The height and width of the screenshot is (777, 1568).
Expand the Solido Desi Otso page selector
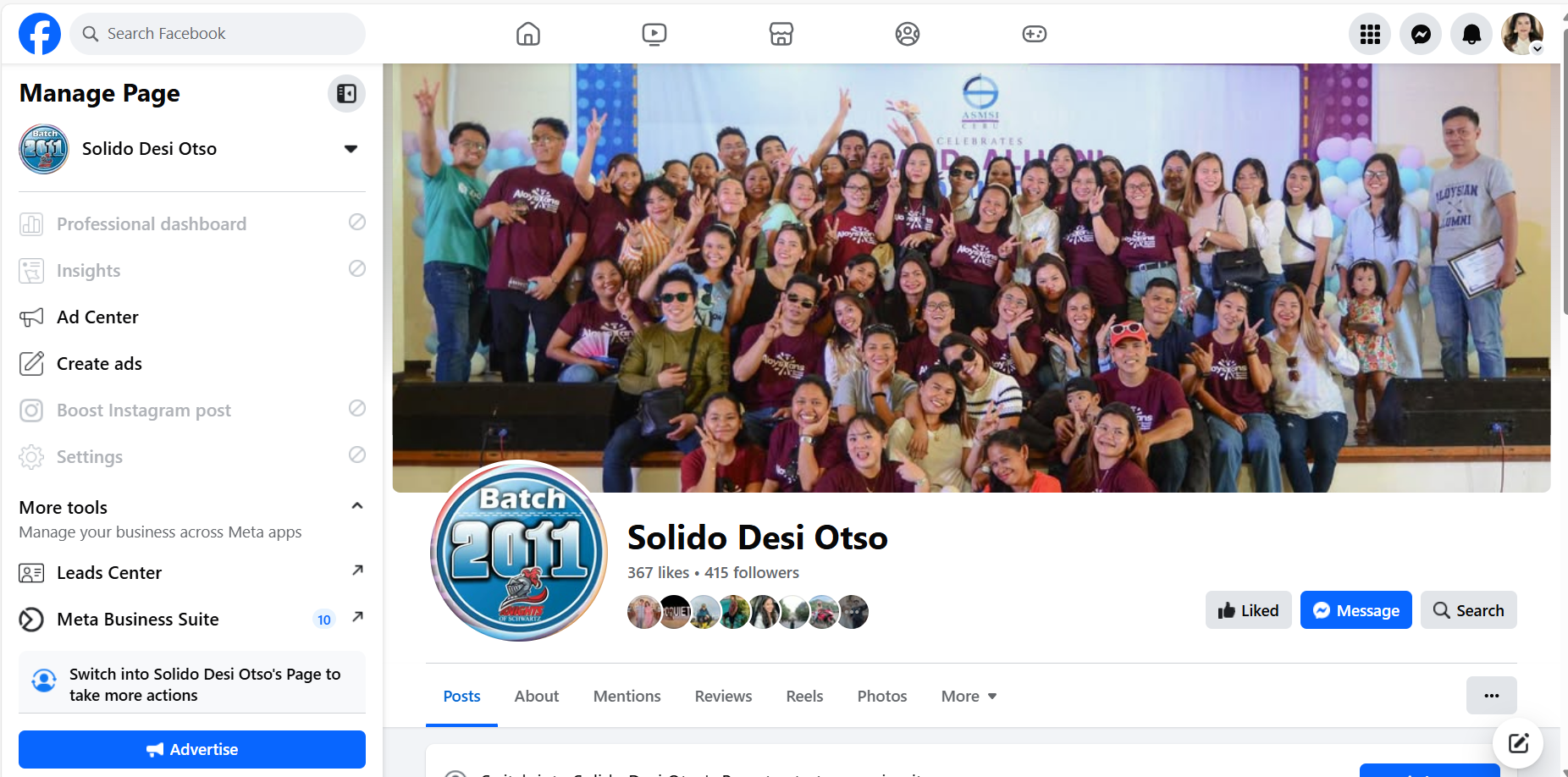[x=351, y=149]
